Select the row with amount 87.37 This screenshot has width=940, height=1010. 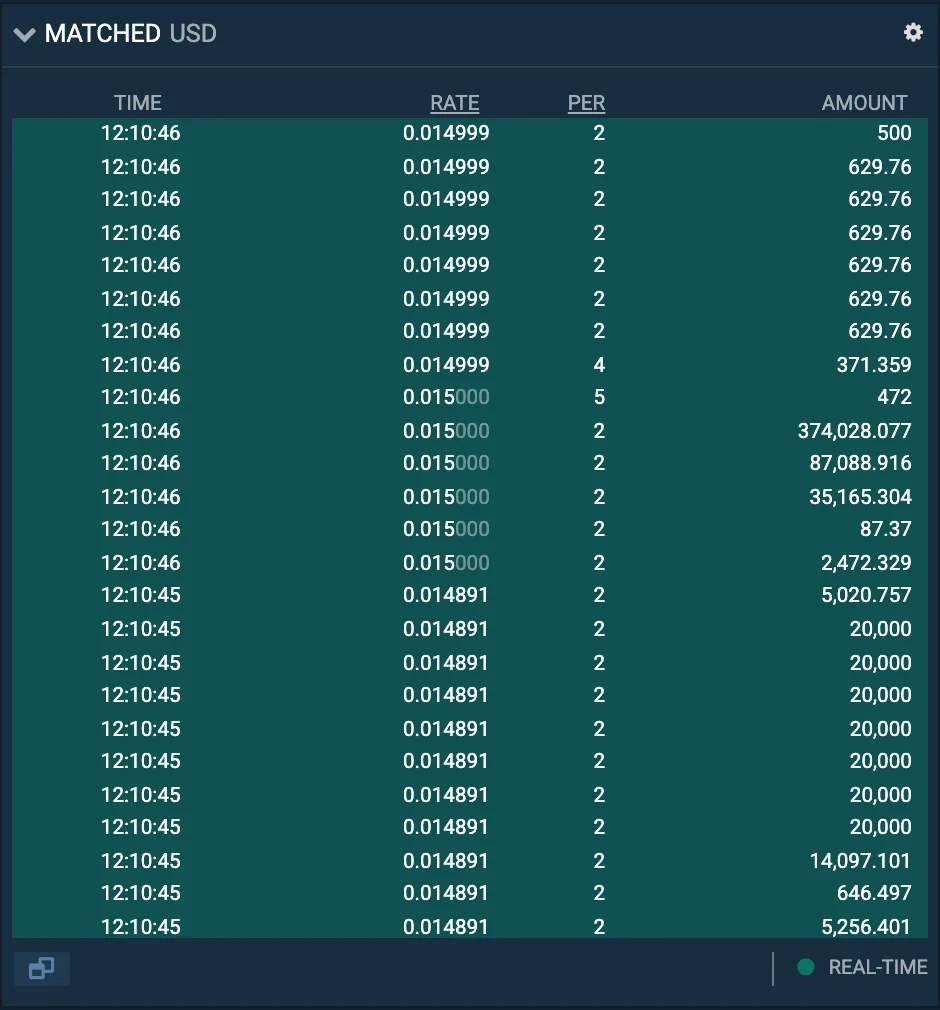click(470, 529)
